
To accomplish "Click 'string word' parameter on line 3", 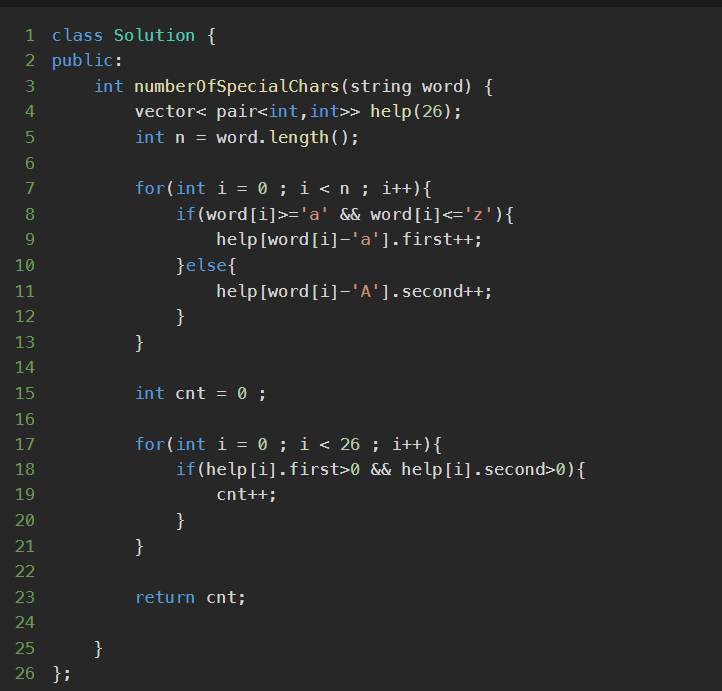I will [x=411, y=87].
